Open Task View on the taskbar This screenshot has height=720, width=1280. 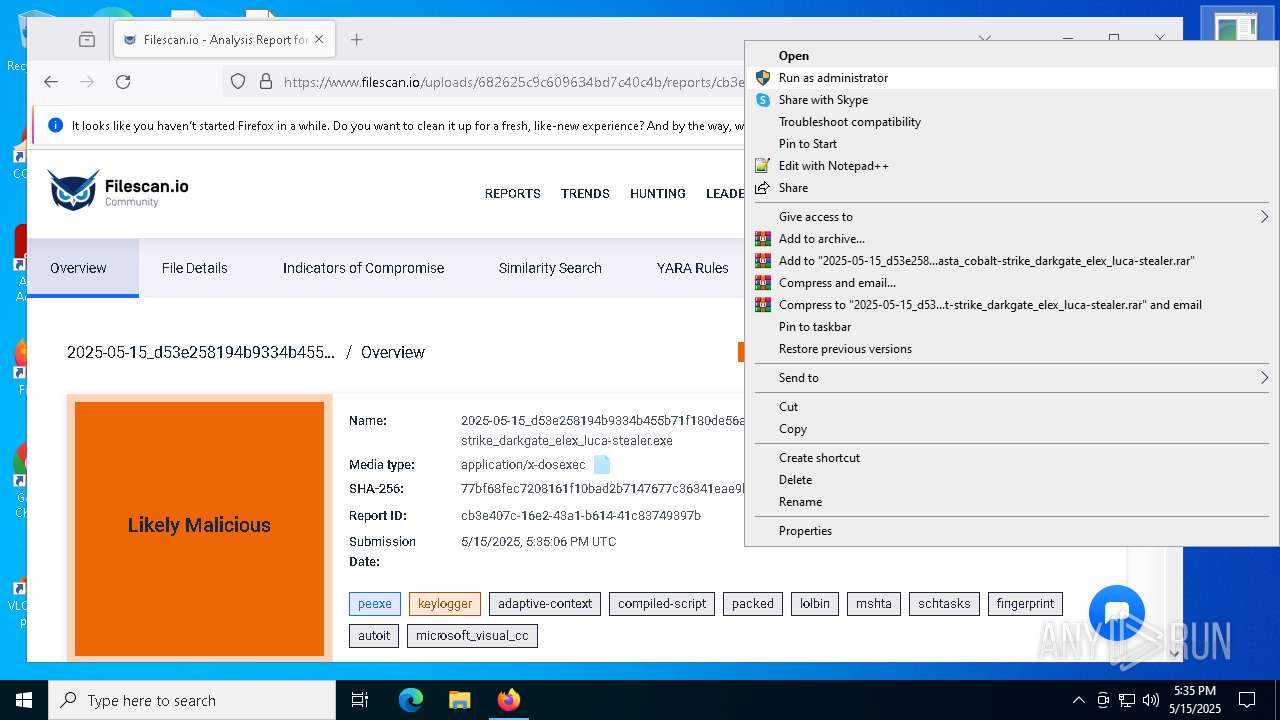click(x=360, y=700)
